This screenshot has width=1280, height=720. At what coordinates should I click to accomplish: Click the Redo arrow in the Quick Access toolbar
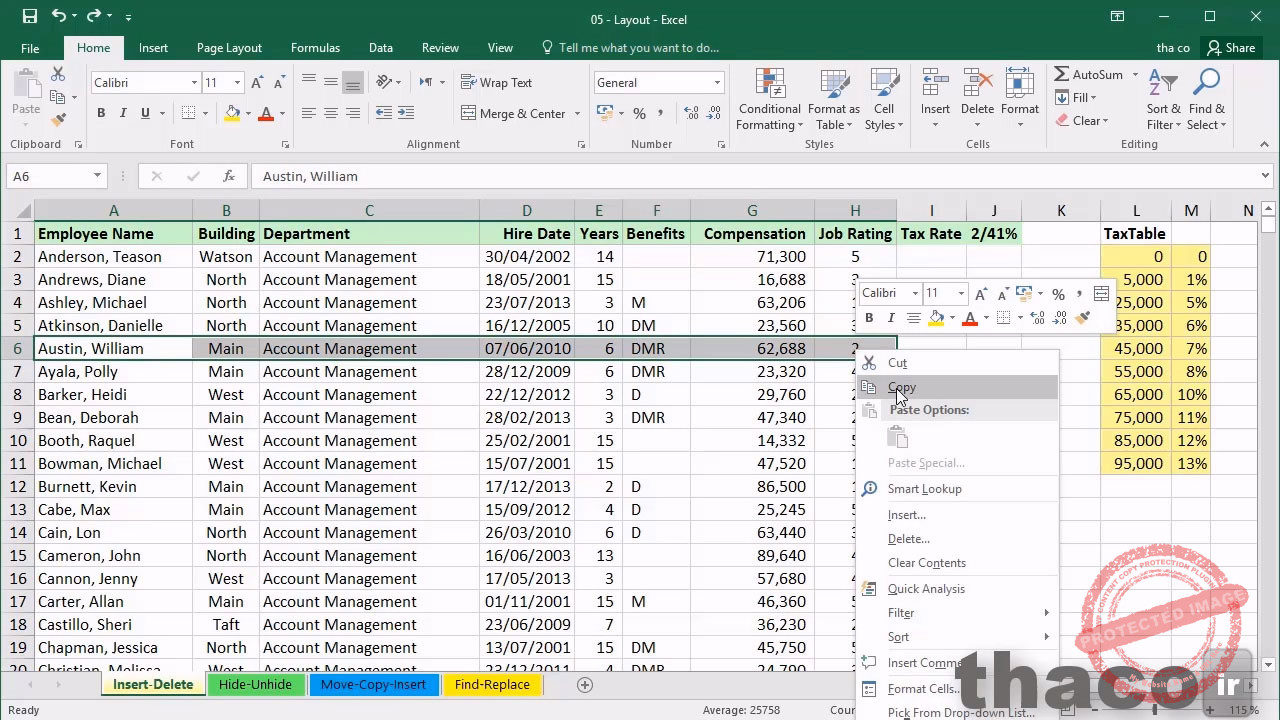pos(94,16)
